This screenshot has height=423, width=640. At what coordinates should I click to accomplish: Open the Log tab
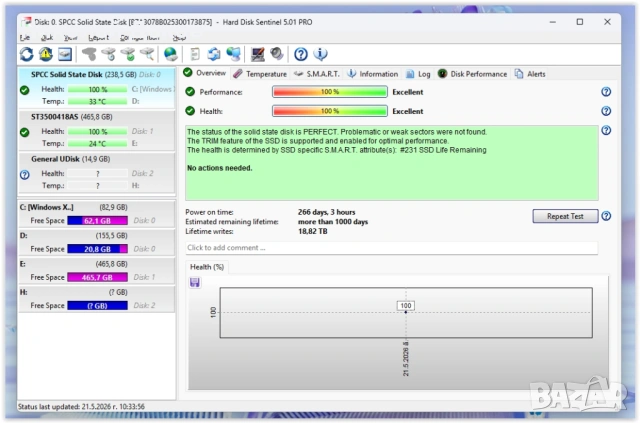(418, 74)
